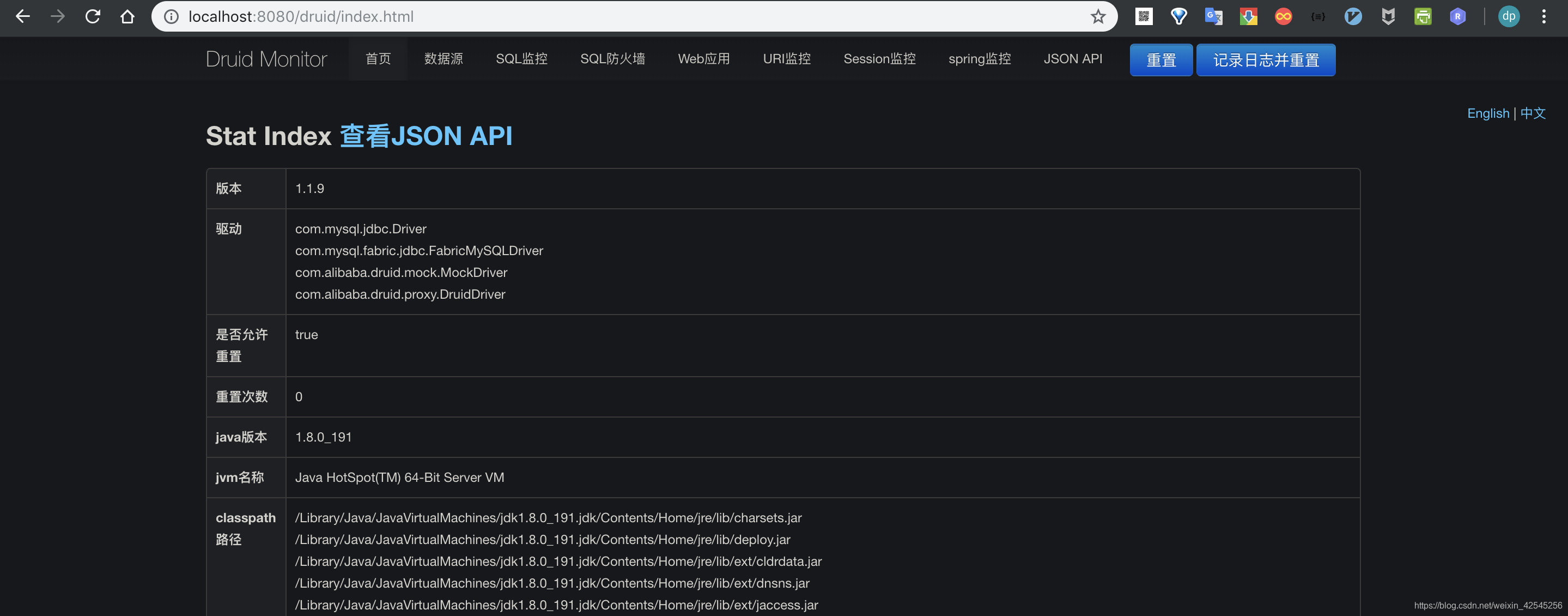This screenshot has height=616, width=1568.
Task: Click the Druid Monitor brand title
Action: pos(266,59)
